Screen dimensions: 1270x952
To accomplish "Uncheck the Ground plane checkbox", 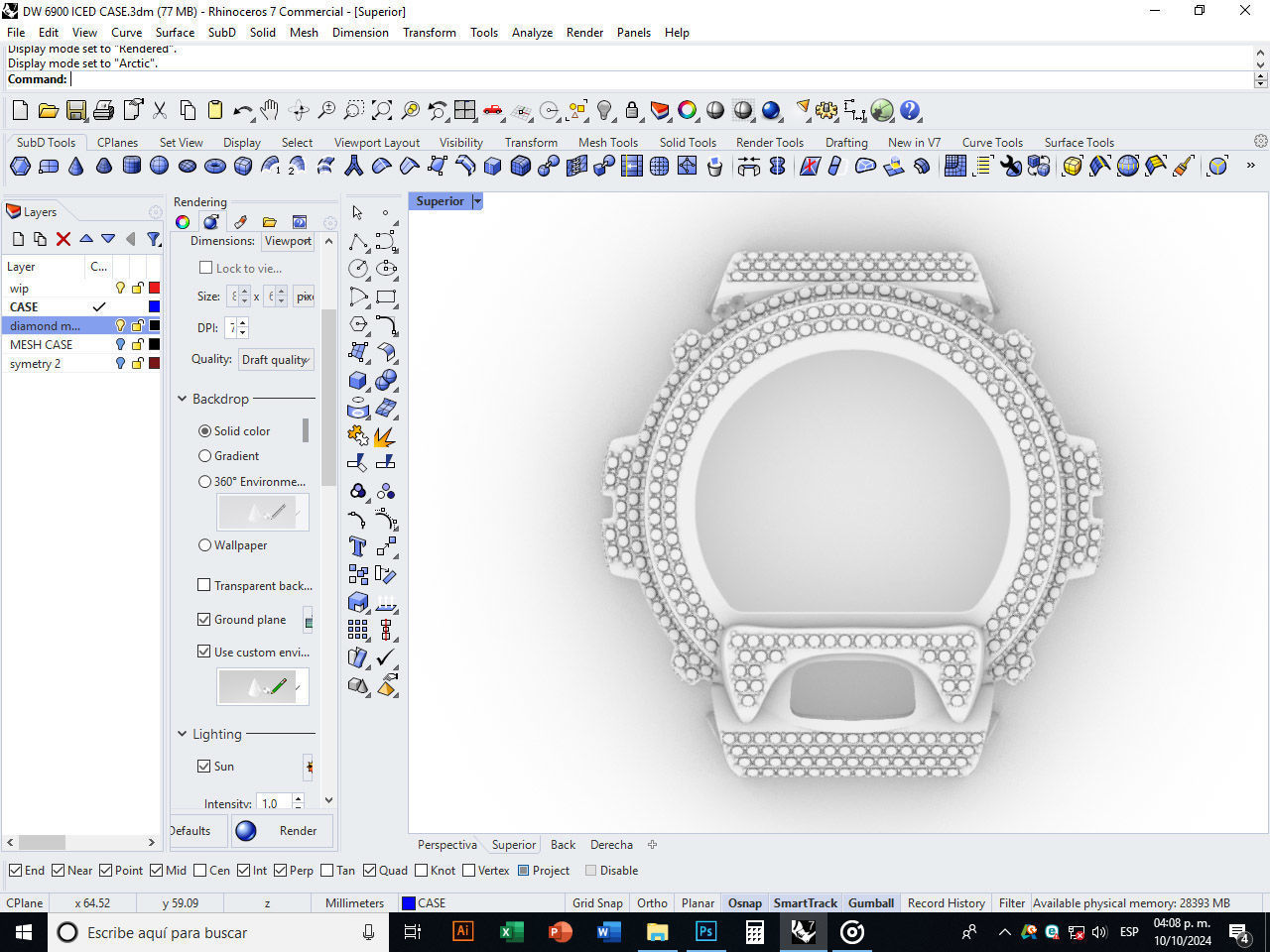I will [204, 620].
